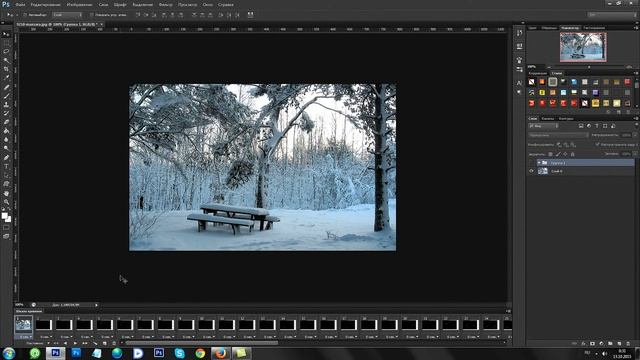
Task: Open the Окно menu
Action: 208,4
